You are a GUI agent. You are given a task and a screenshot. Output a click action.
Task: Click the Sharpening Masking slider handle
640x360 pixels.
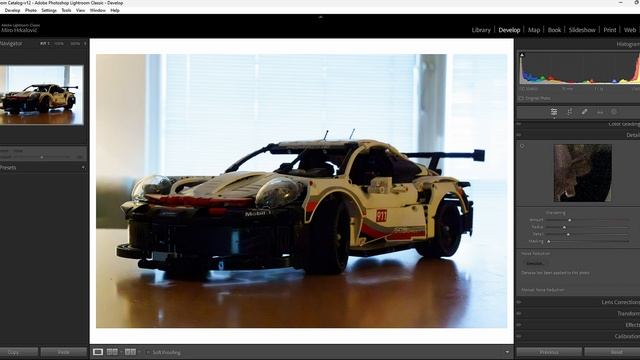(549, 242)
